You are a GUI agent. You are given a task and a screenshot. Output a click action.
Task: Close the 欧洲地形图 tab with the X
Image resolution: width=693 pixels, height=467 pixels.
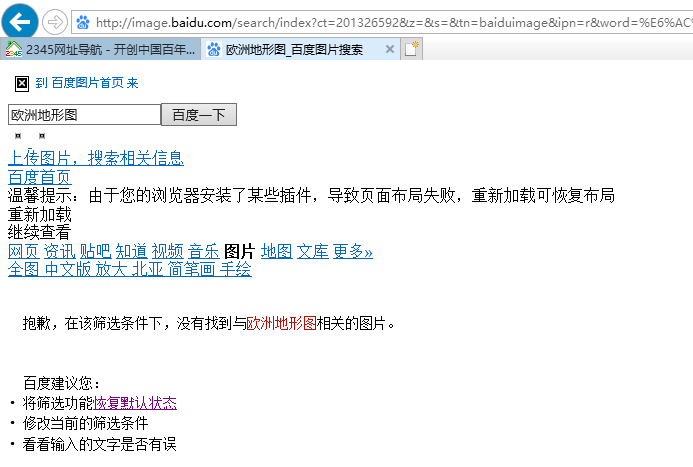[x=390, y=49]
